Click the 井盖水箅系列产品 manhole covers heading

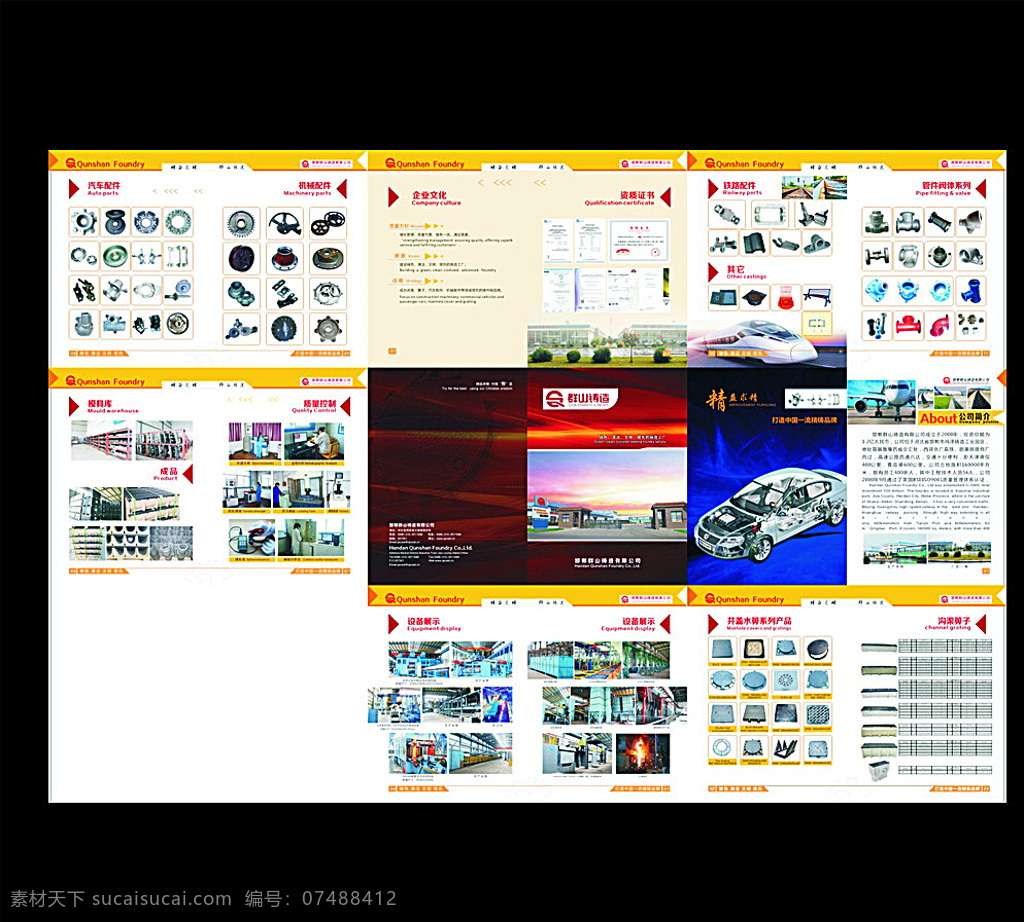759,623
